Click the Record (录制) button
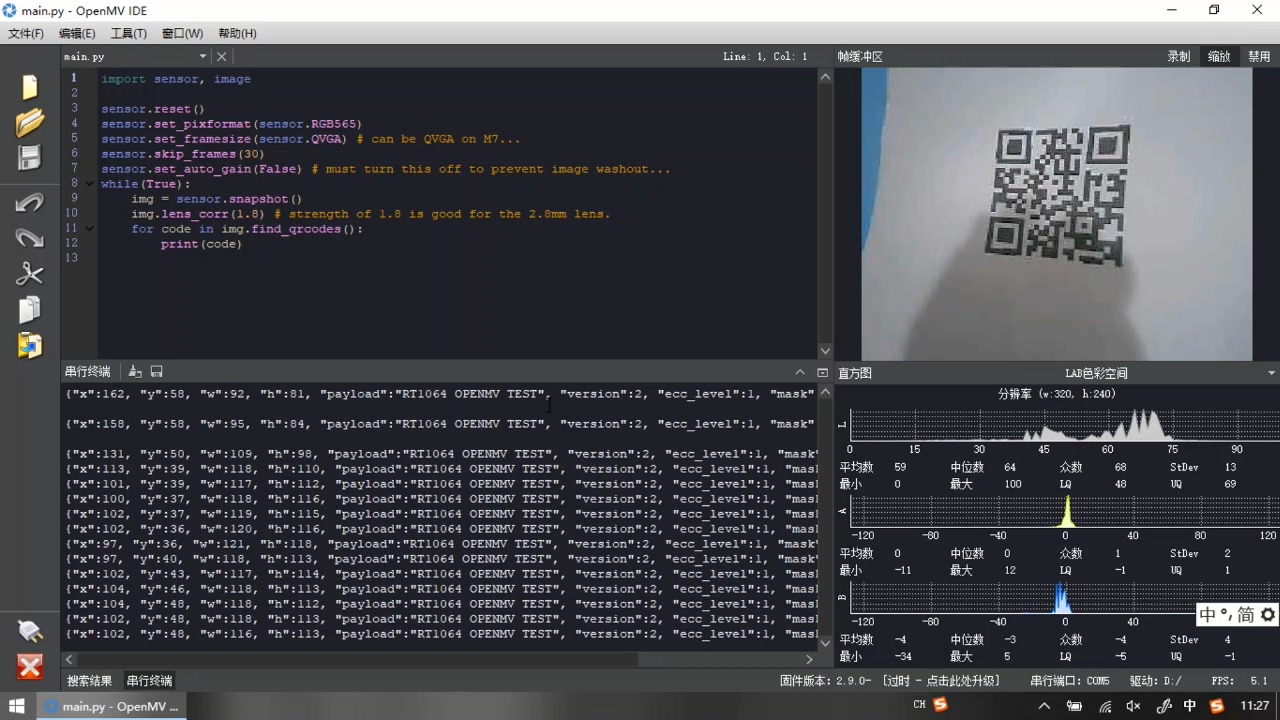 point(1179,57)
